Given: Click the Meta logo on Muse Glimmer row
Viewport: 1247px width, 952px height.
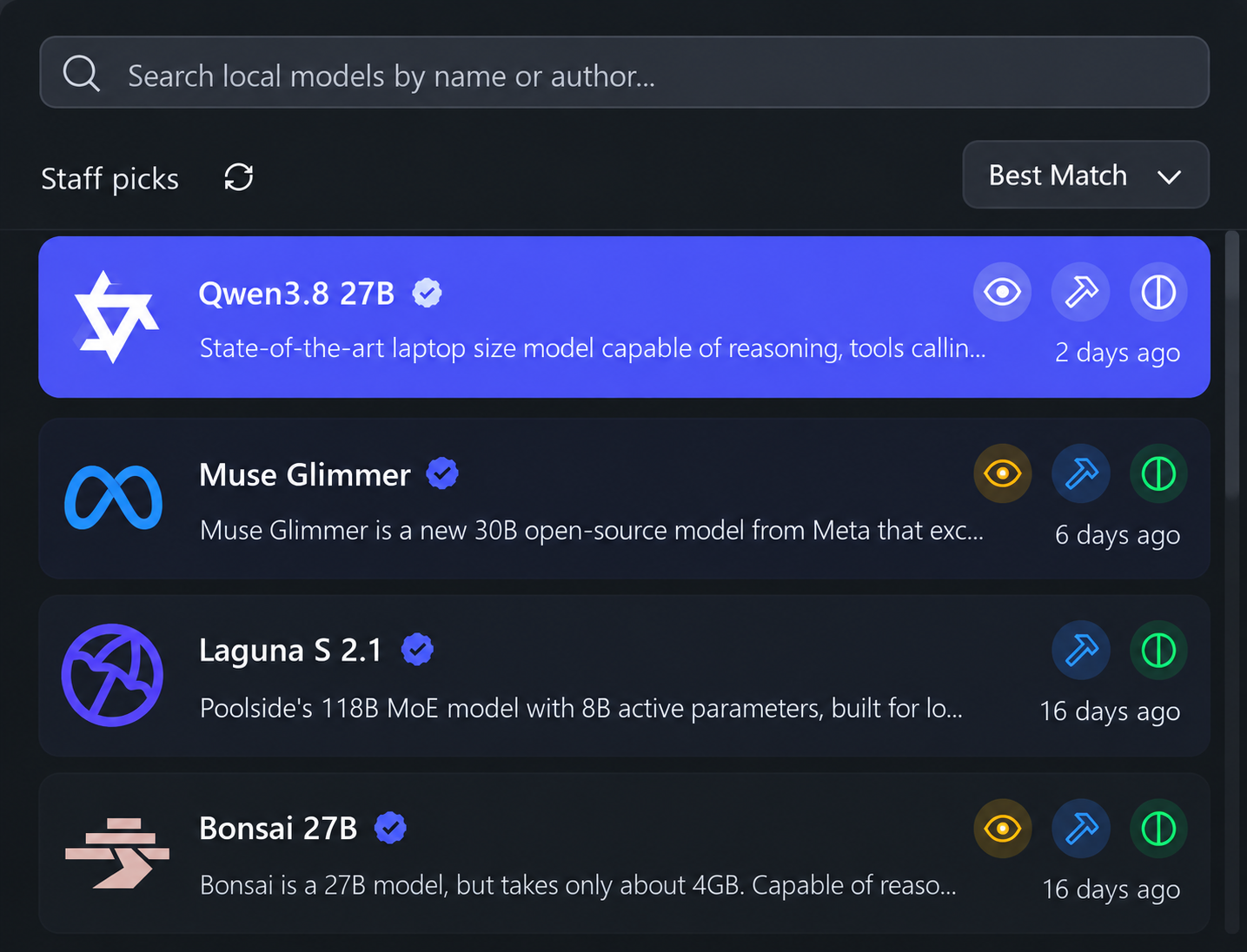Looking at the screenshot, I should click(x=113, y=498).
